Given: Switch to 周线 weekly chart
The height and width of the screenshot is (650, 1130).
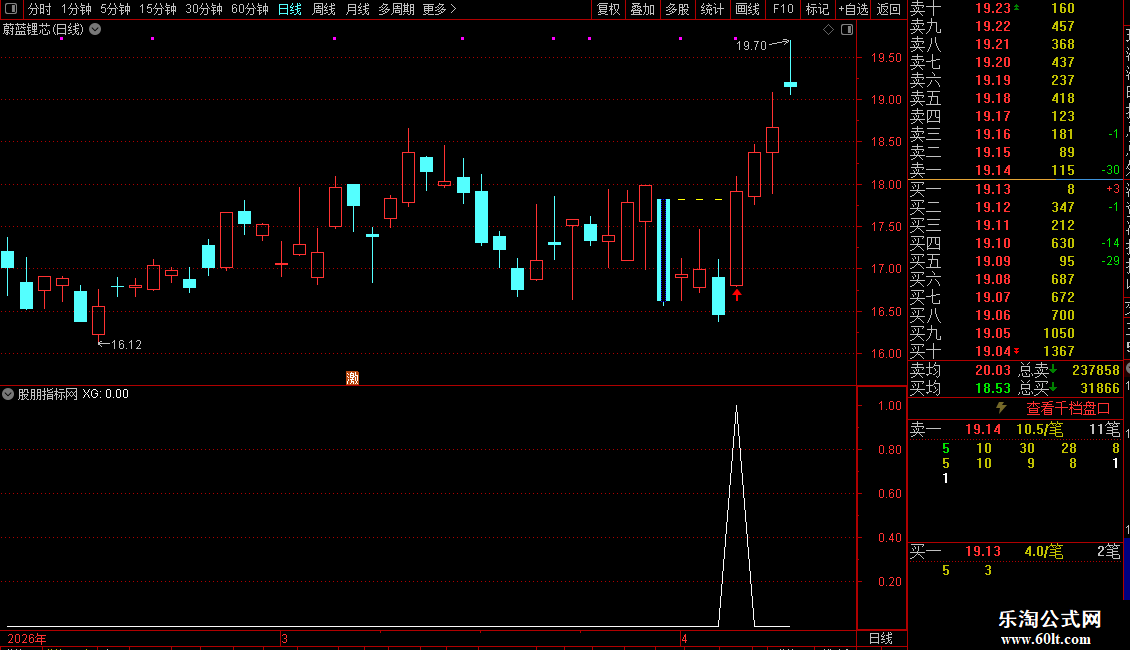Looking at the screenshot, I should tap(324, 9).
